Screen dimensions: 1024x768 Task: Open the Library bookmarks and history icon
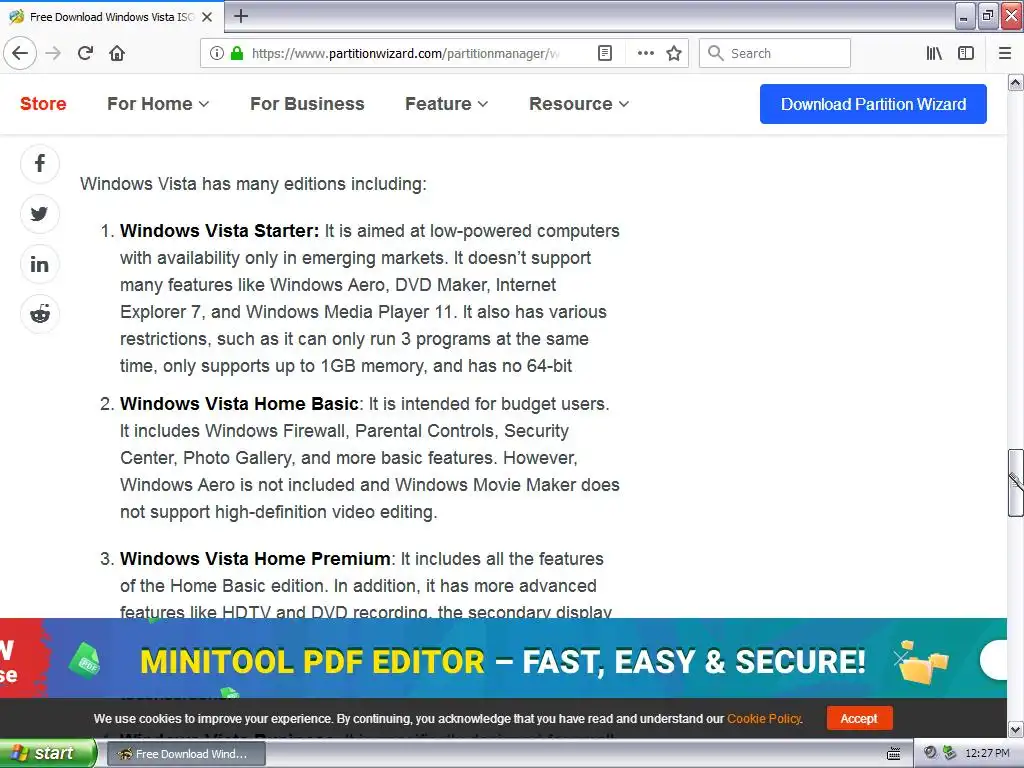934,53
